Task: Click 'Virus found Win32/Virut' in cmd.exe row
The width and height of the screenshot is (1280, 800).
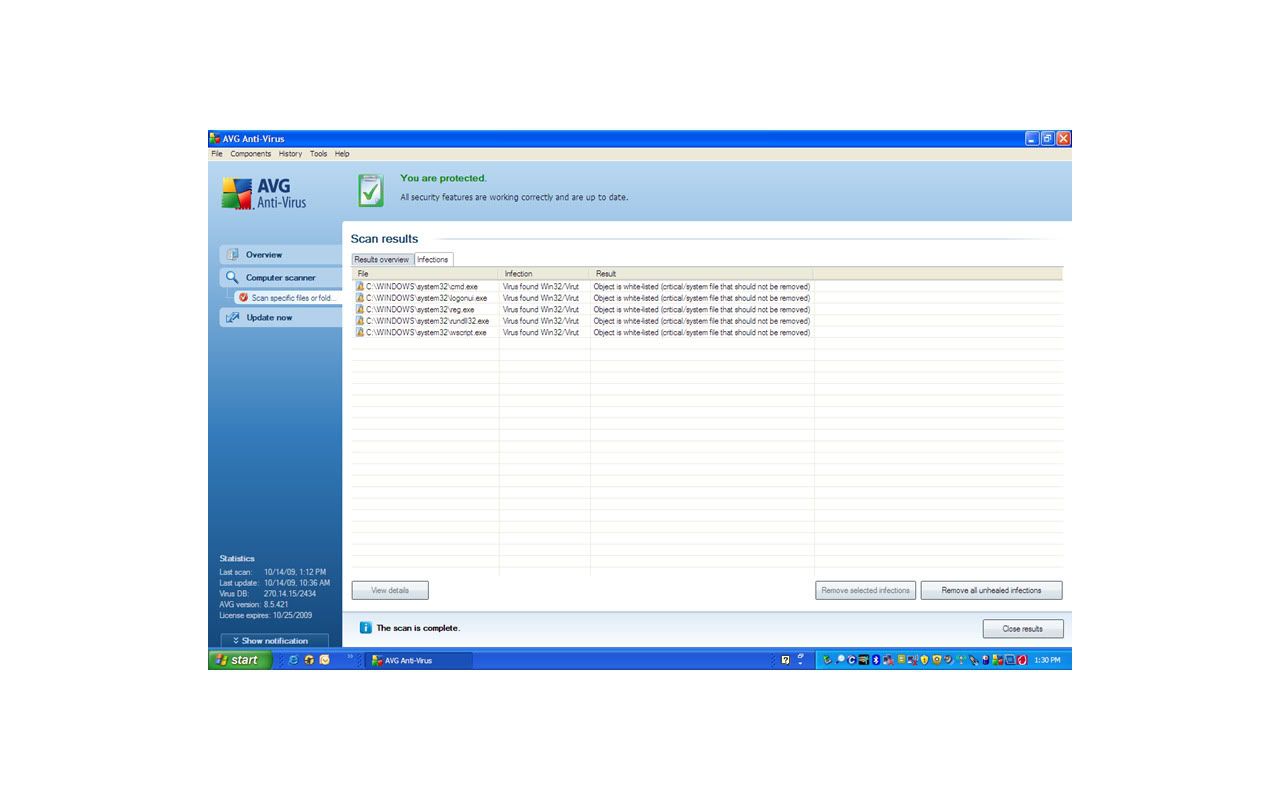Action: click(x=541, y=287)
